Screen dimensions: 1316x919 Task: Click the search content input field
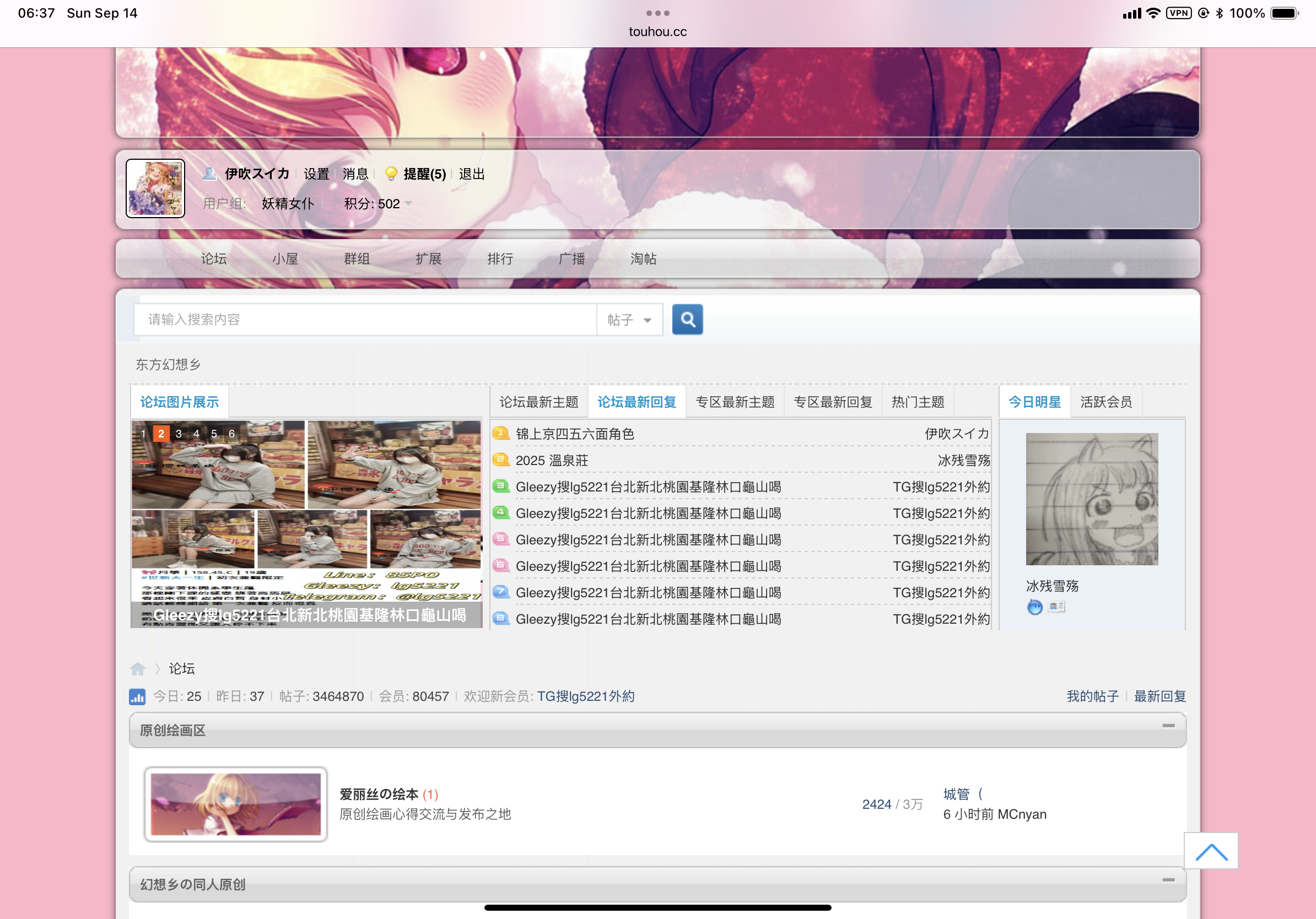(x=366, y=320)
